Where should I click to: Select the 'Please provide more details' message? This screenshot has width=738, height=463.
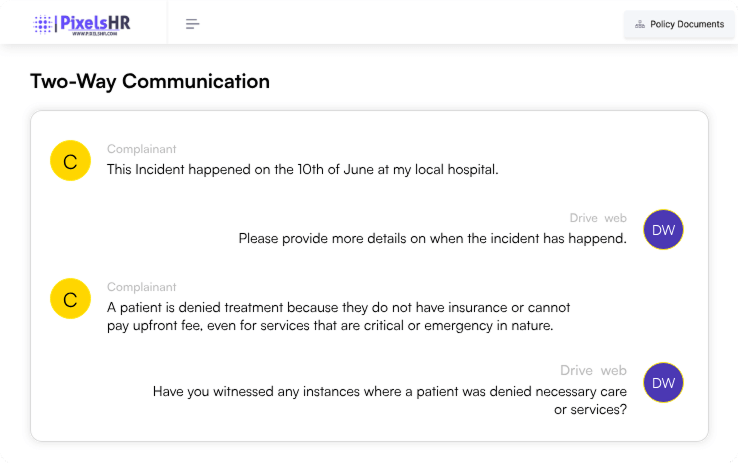pos(432,238)
